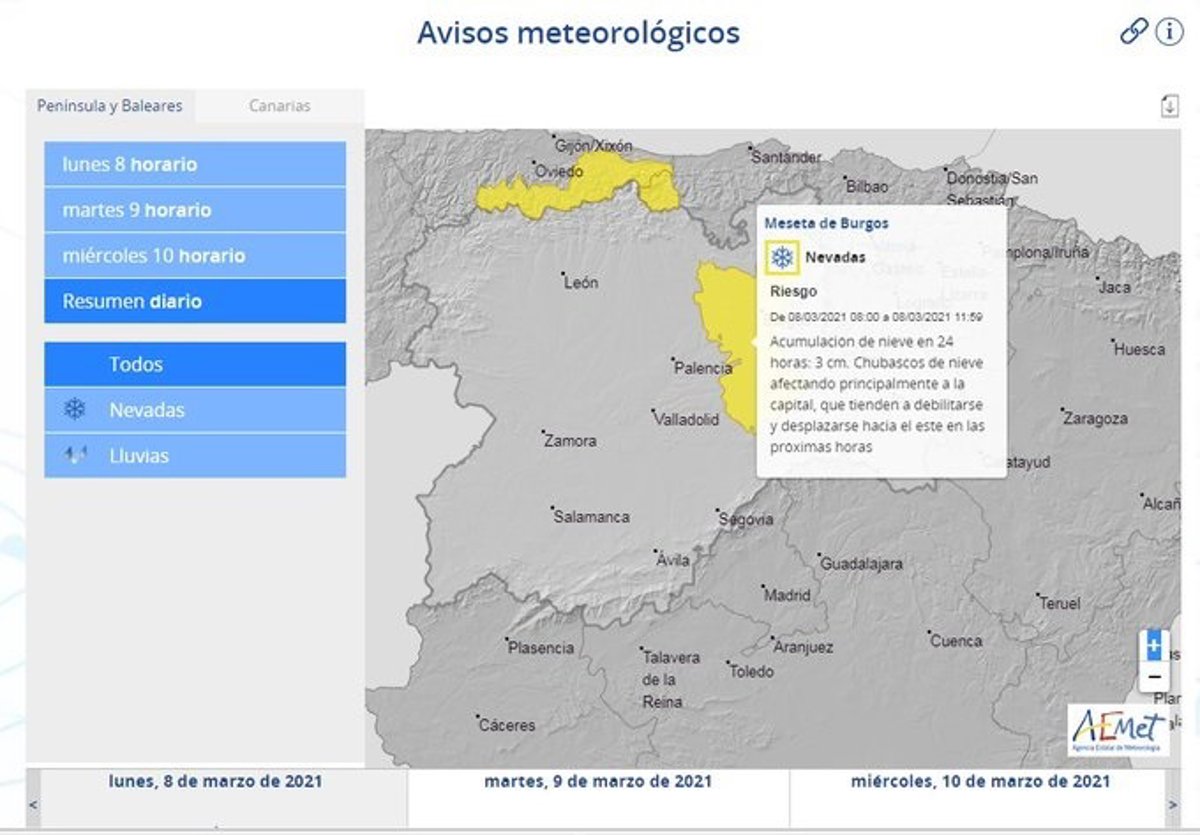1200x835 pixels.
Task: Select martes, 9 de marzo timeline column
Action: click(598, 781)
